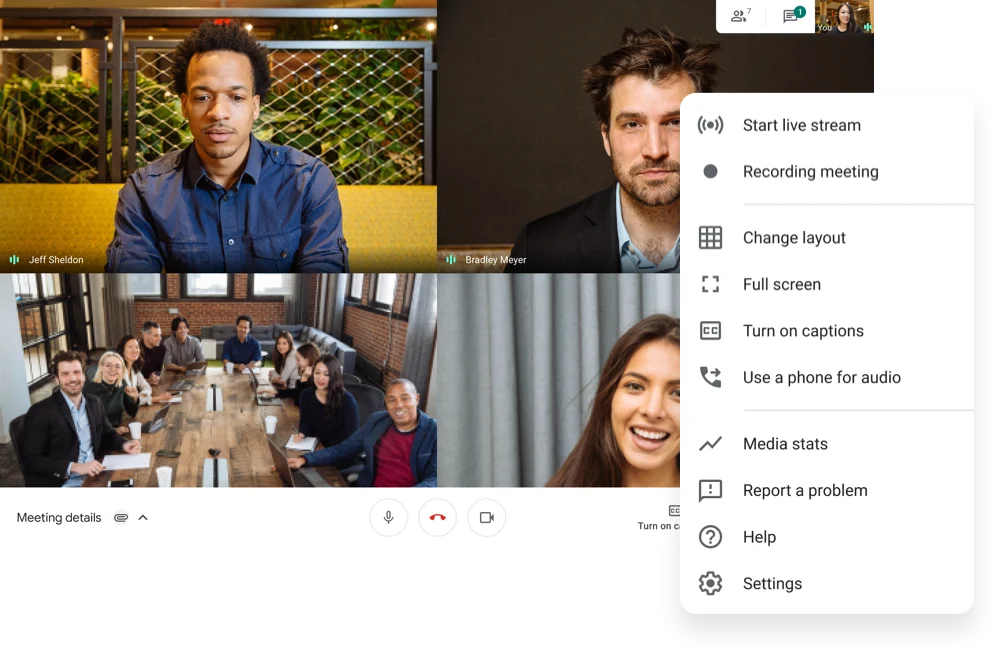Click the Jeff Sheldon name label
Screen dimensions: 998x654
point(56,260)
